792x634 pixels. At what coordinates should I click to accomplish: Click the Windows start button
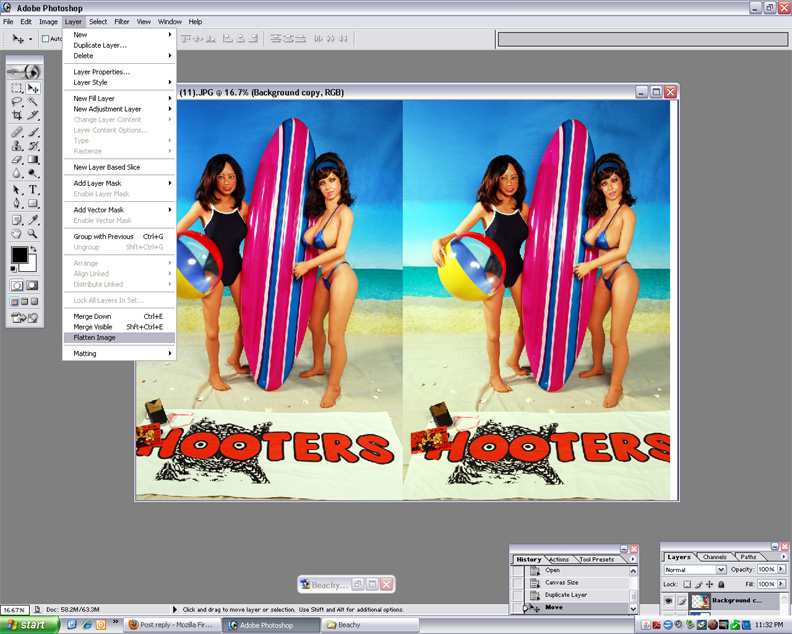coord(28,625)
